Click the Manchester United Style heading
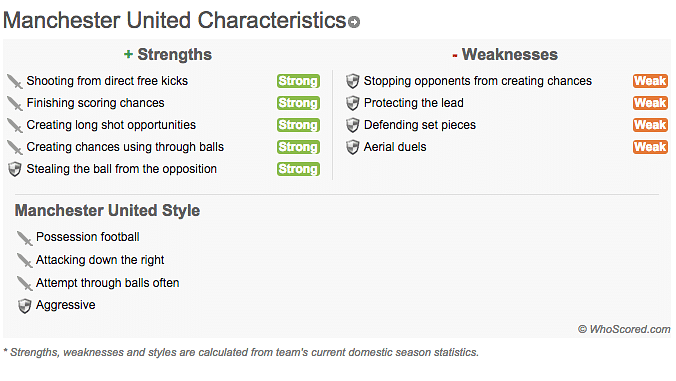676x381 pixels. (107, 210)
